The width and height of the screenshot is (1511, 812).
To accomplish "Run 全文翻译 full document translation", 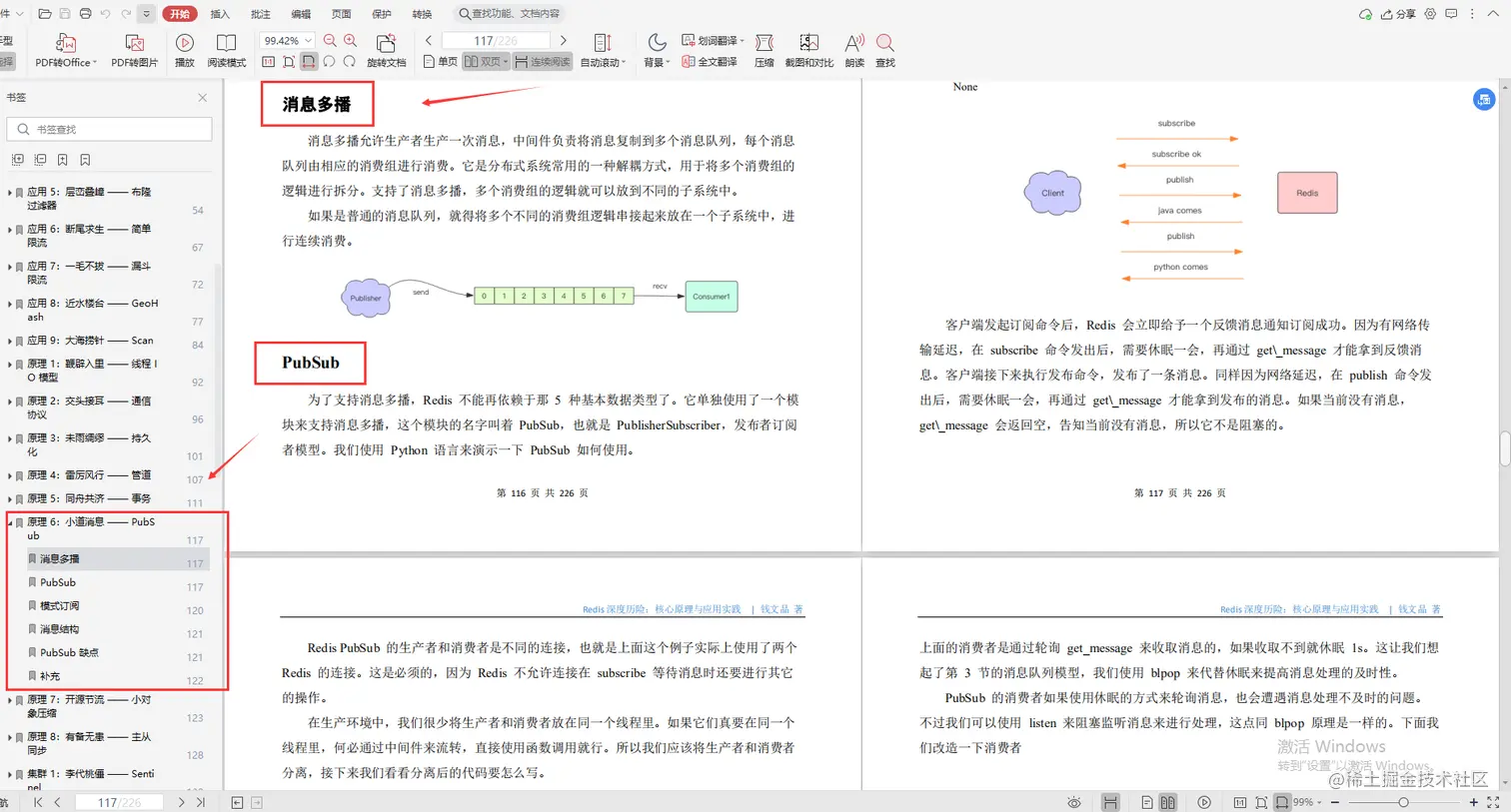I will [x=713, y=61].
